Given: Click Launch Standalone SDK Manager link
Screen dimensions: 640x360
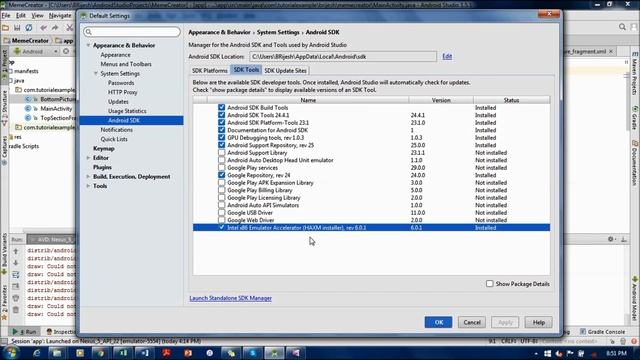Looking at the screenshot, I should click(231, 298).
